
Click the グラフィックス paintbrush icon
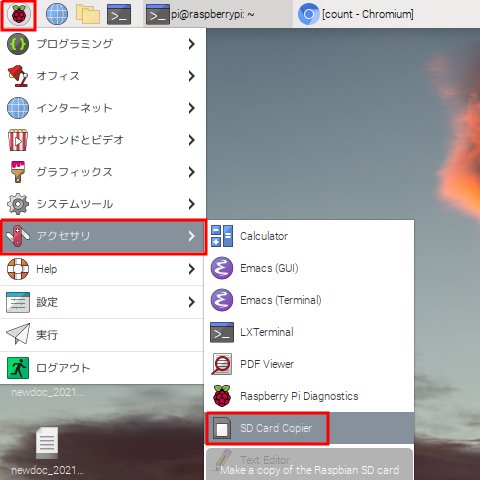(18, 172)
